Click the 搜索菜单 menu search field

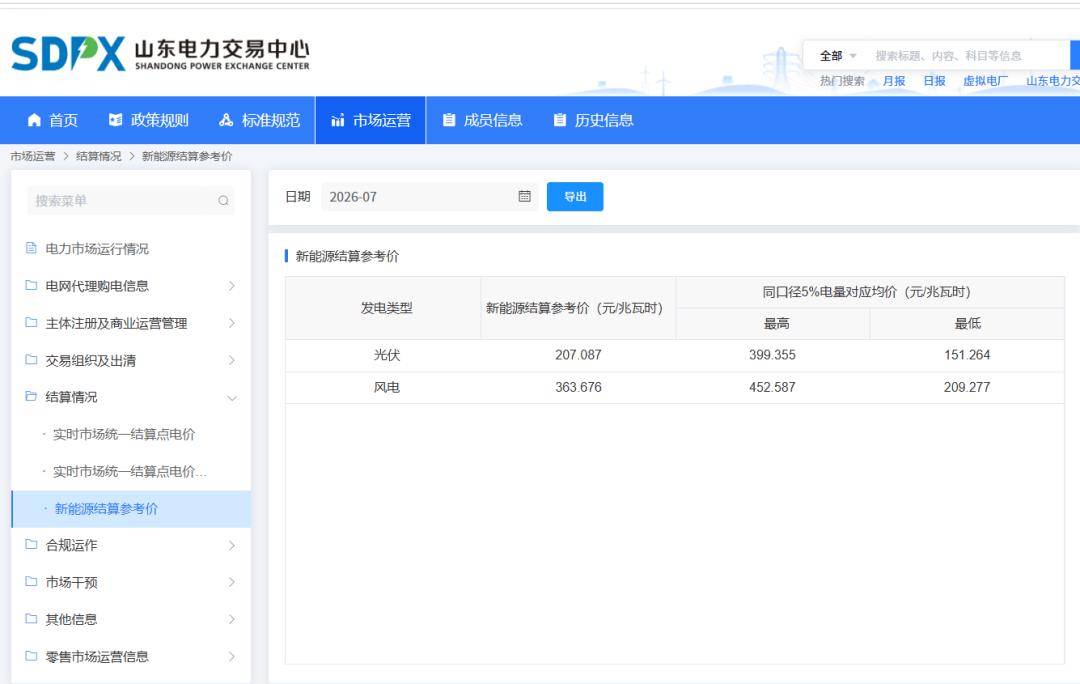point(130,200)
